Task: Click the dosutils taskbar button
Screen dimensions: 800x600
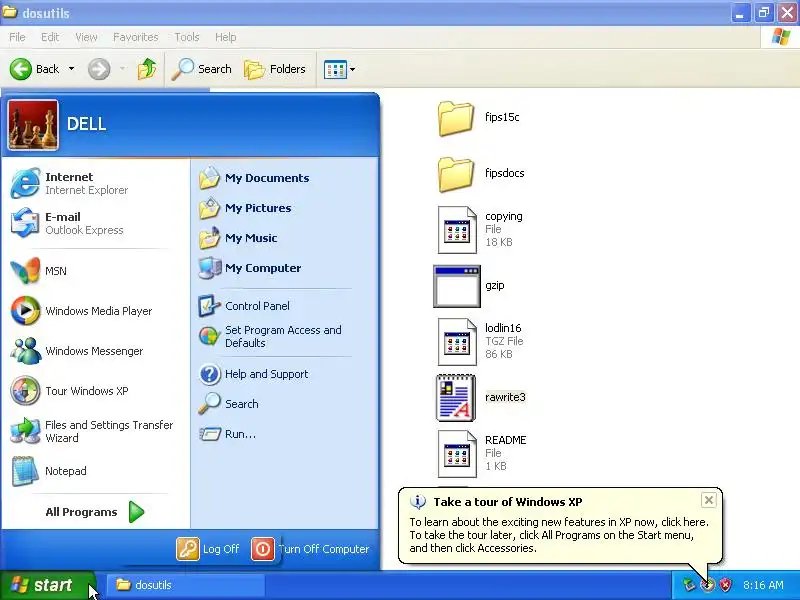Action: point(186,585)
